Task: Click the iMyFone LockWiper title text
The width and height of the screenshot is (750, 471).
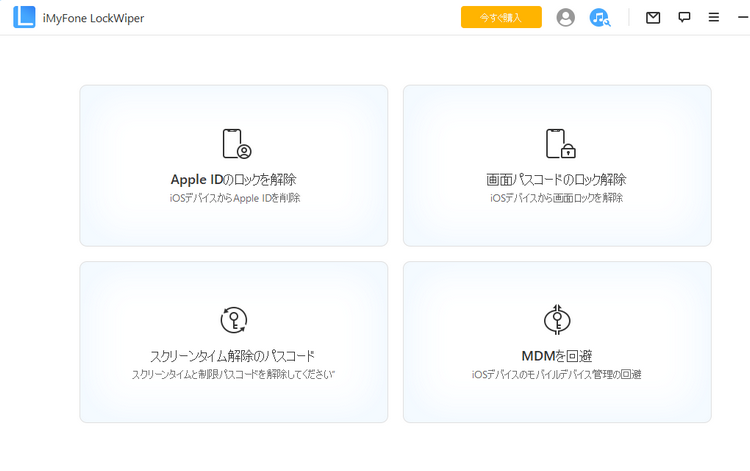Action: click(93, 18)
